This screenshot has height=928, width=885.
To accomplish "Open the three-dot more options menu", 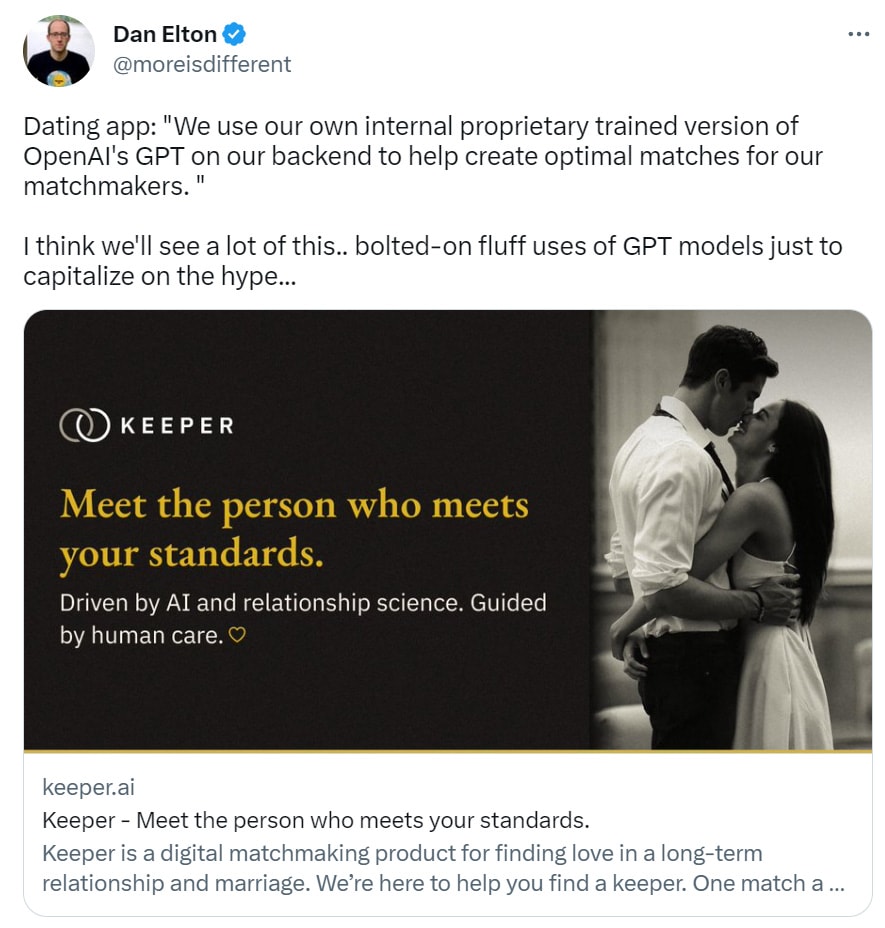I will coord(858,34).
